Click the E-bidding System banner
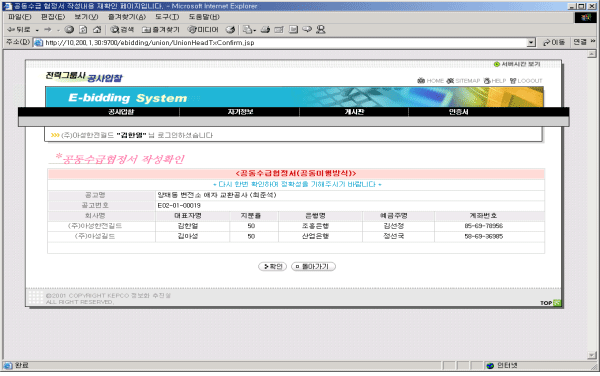This screenshot has width=600, height=376. pos(294,97)
